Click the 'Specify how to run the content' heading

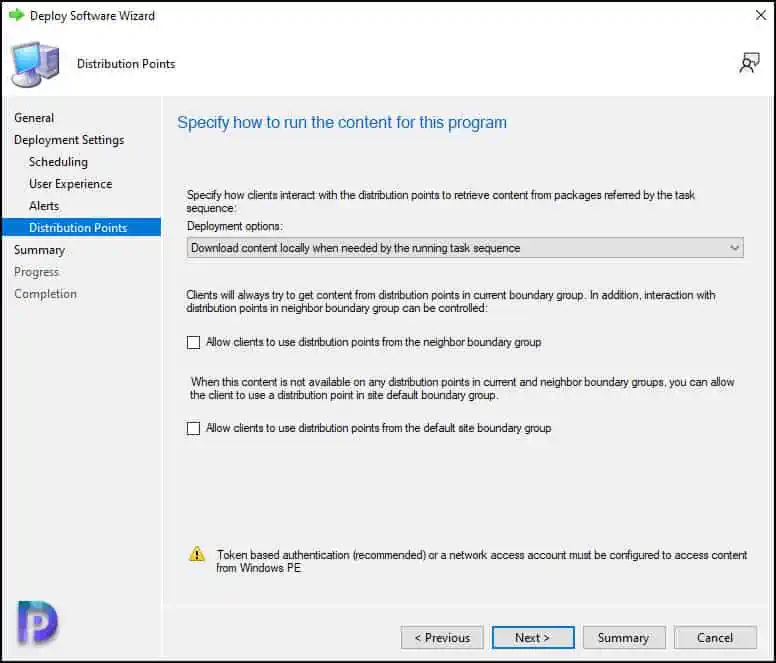pos(342,122)
